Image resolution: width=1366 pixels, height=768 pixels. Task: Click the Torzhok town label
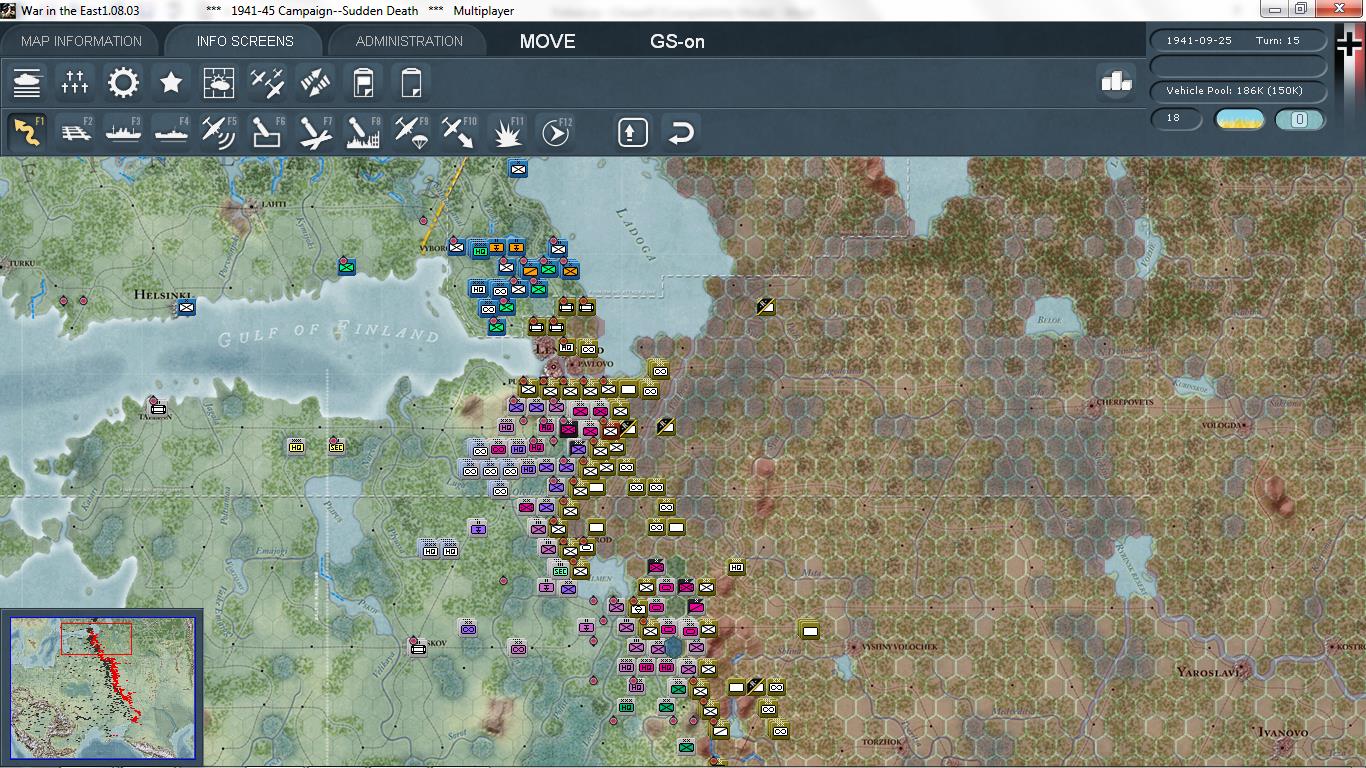coord(880,742)
